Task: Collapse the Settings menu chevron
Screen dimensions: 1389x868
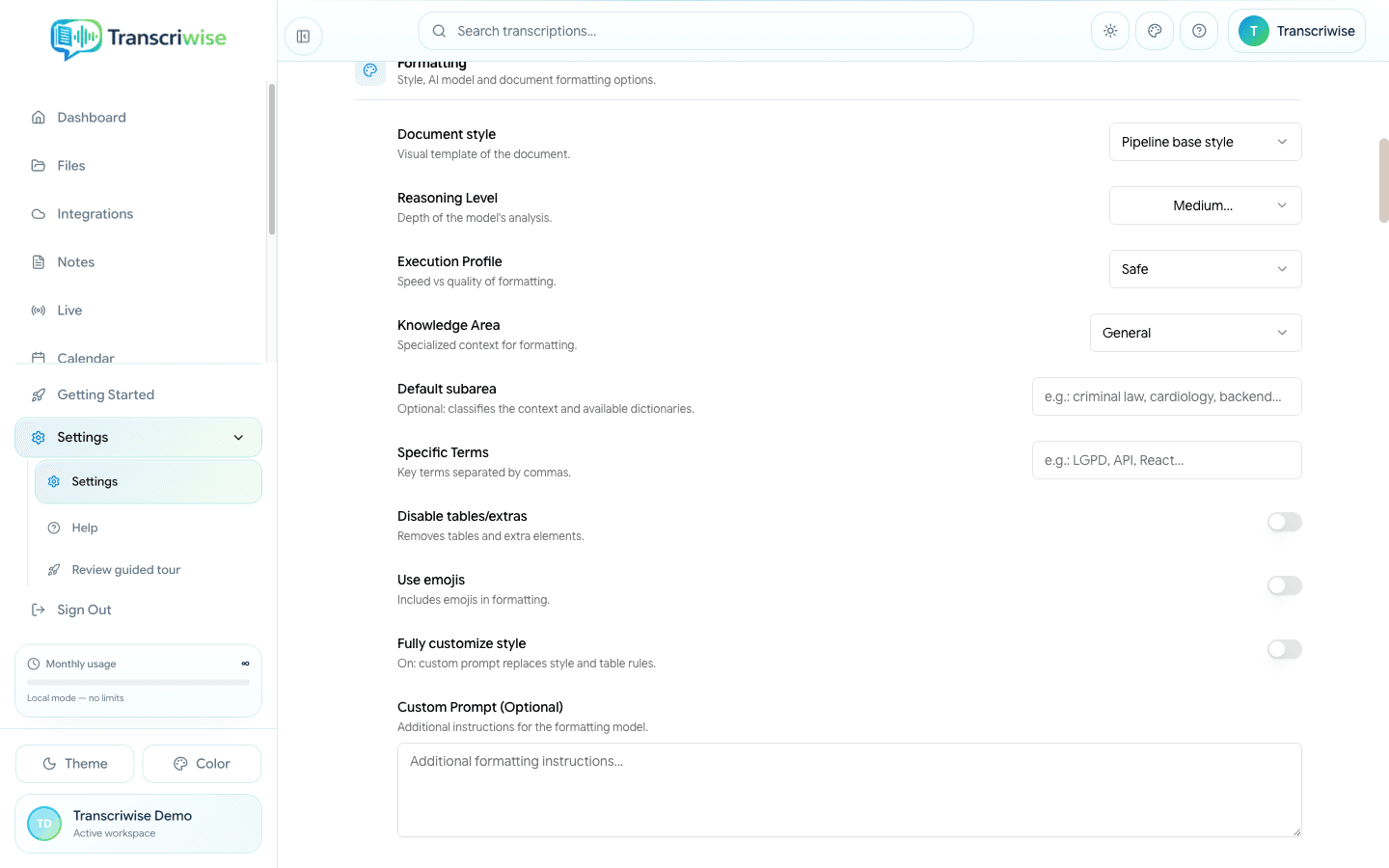Action: pos(239,437)
